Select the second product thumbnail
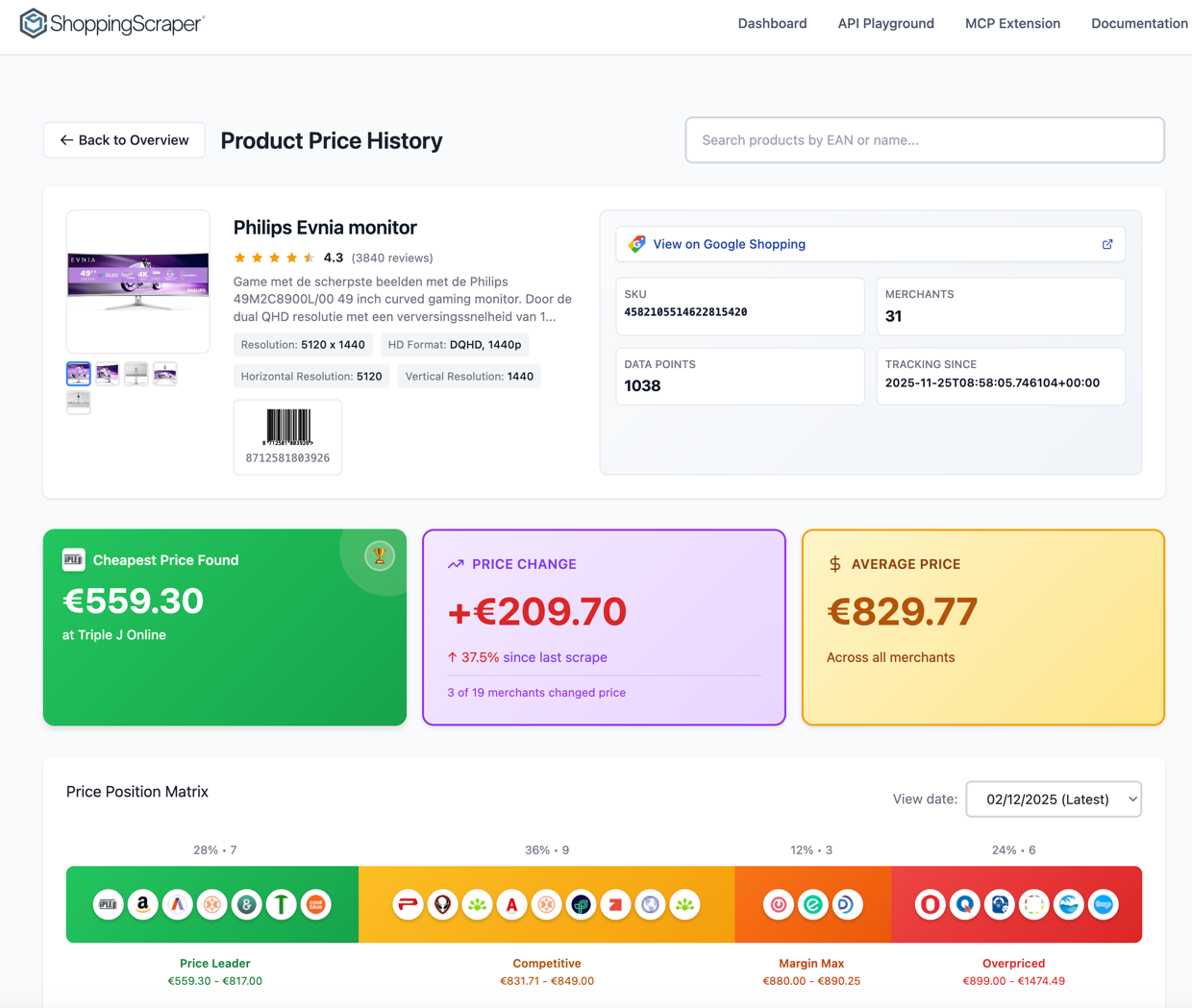This screenshot has width=1192, height=1008. click(108, 374)
